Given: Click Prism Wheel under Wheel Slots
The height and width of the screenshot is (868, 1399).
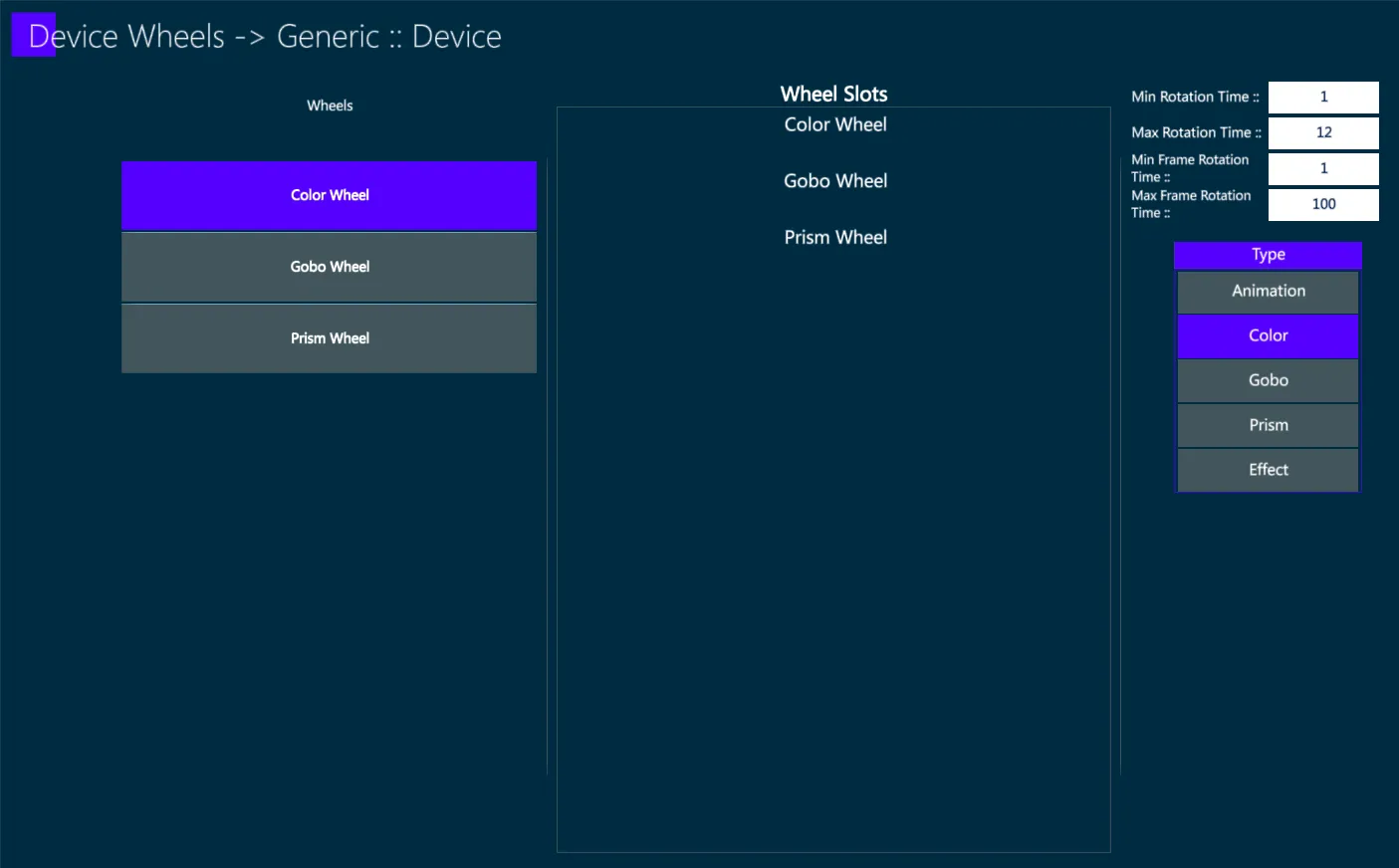Looking at the screenshot, I should pyautogui.click(x=834, y=238).
